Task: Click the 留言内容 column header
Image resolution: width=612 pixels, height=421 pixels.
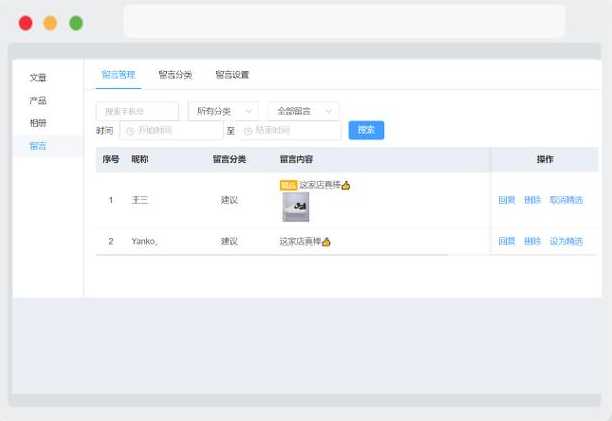Action: tap(296, 159)
